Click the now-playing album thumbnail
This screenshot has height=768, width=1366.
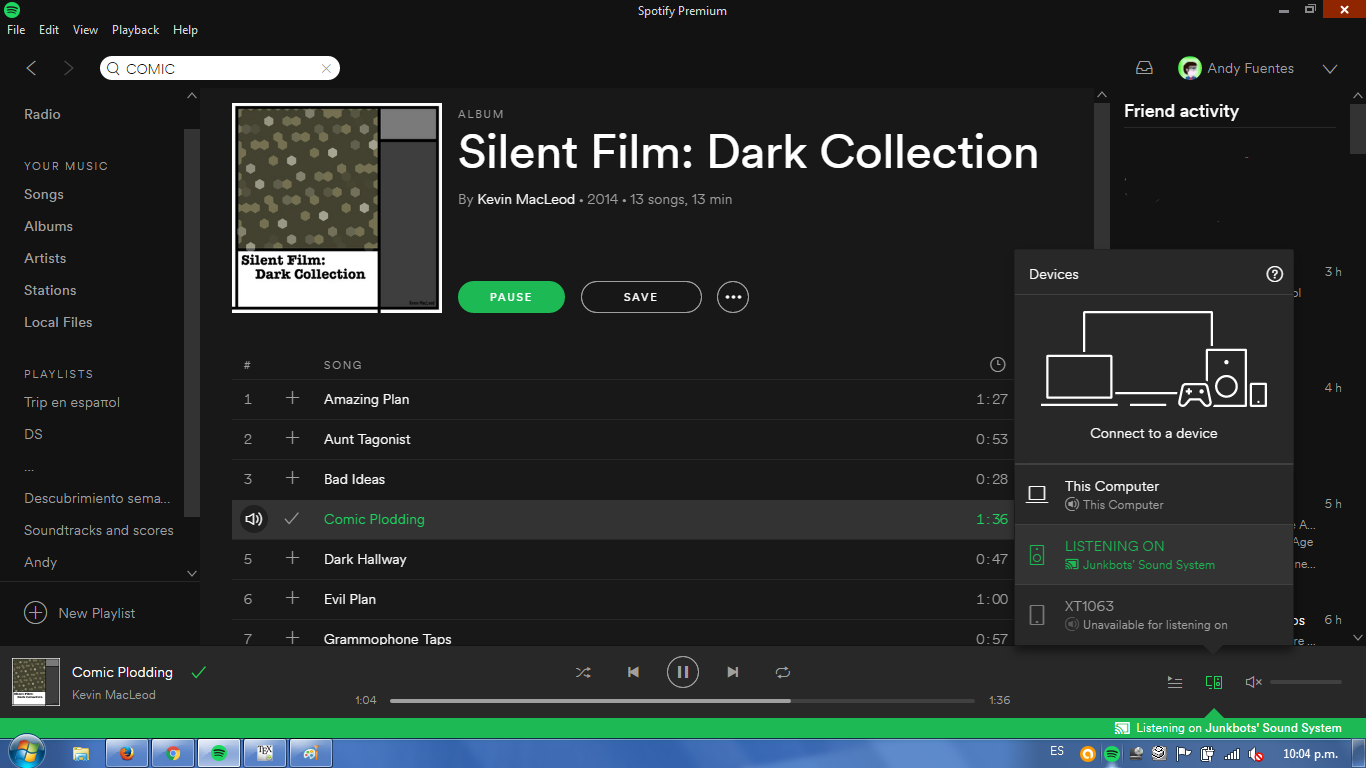[35, 682]
